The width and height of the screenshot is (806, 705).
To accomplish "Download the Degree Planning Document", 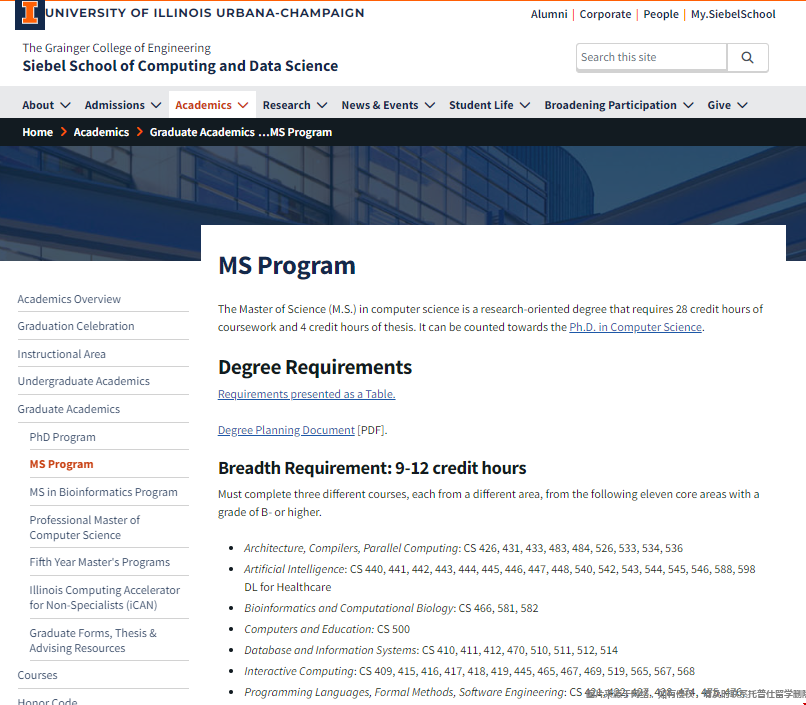I will 286,430.
